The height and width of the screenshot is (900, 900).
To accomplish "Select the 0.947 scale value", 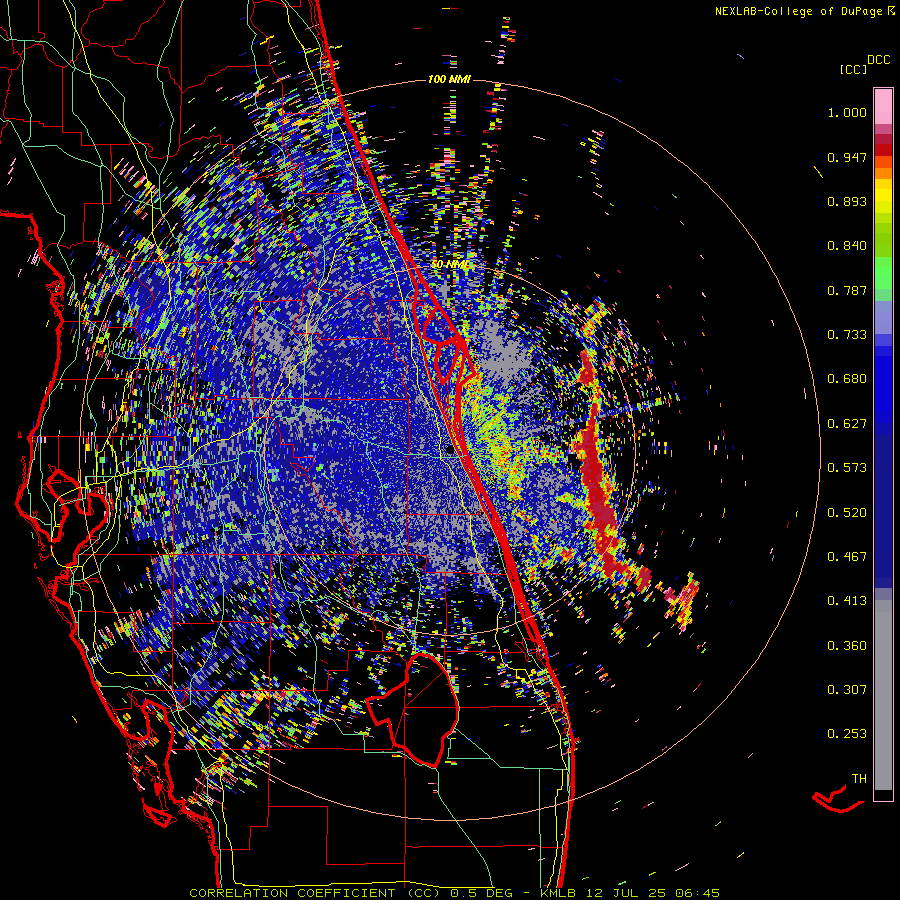I will (847, 157).
